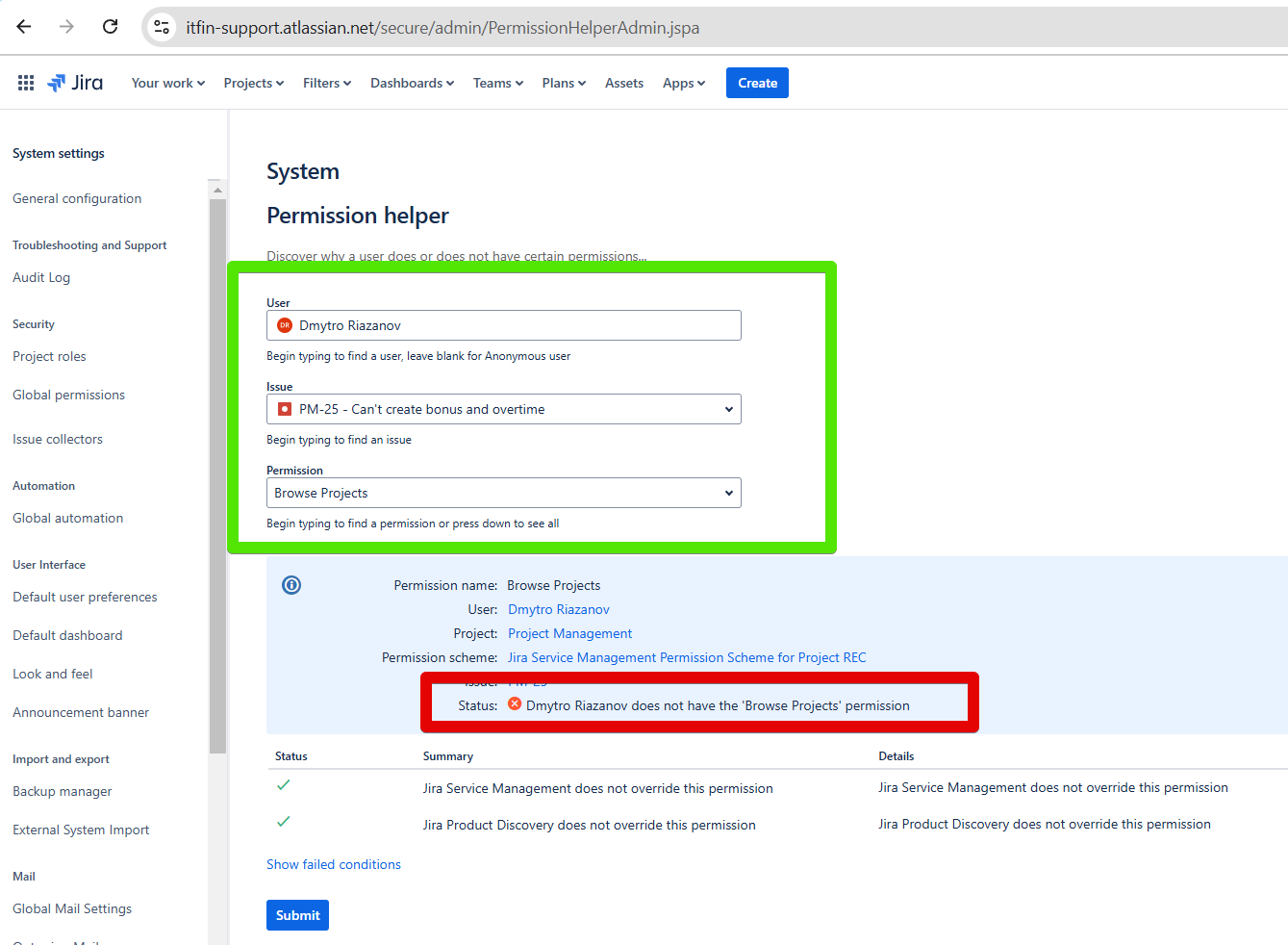Click the Summary column header

(448, 756)
